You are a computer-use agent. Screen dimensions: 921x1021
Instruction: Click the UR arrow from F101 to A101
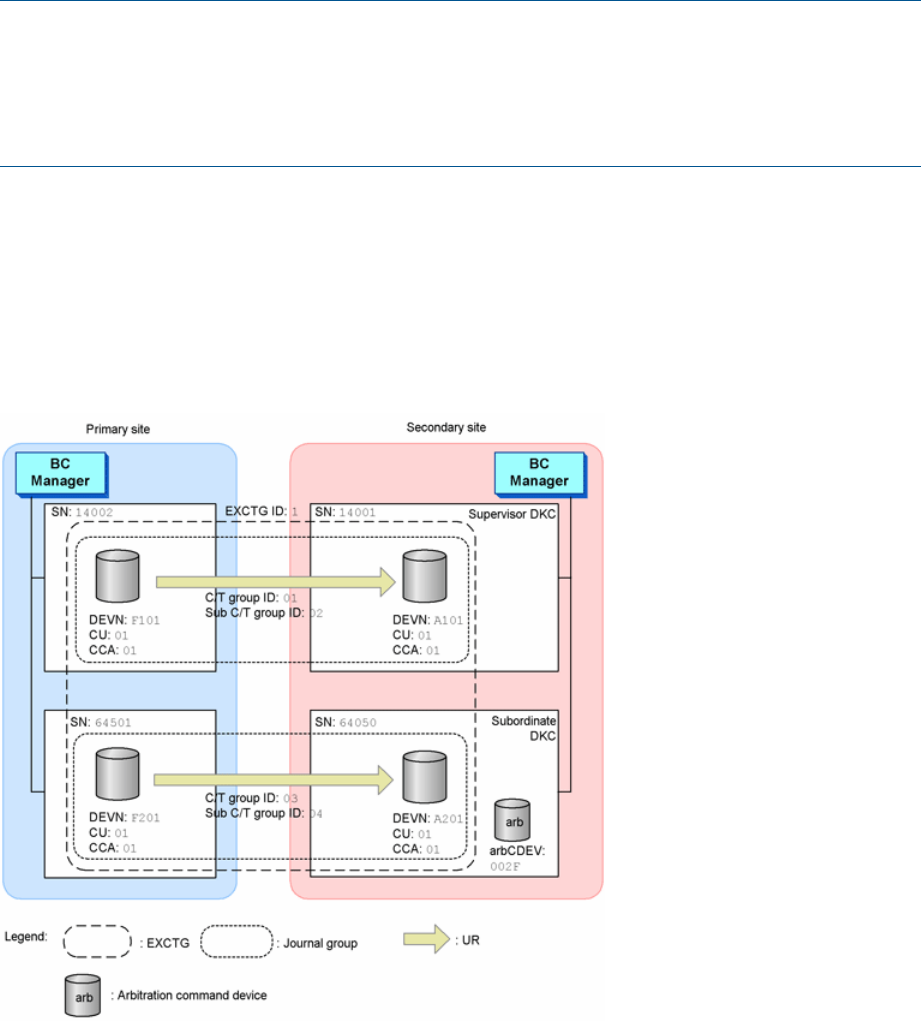[x=276, y=581]
